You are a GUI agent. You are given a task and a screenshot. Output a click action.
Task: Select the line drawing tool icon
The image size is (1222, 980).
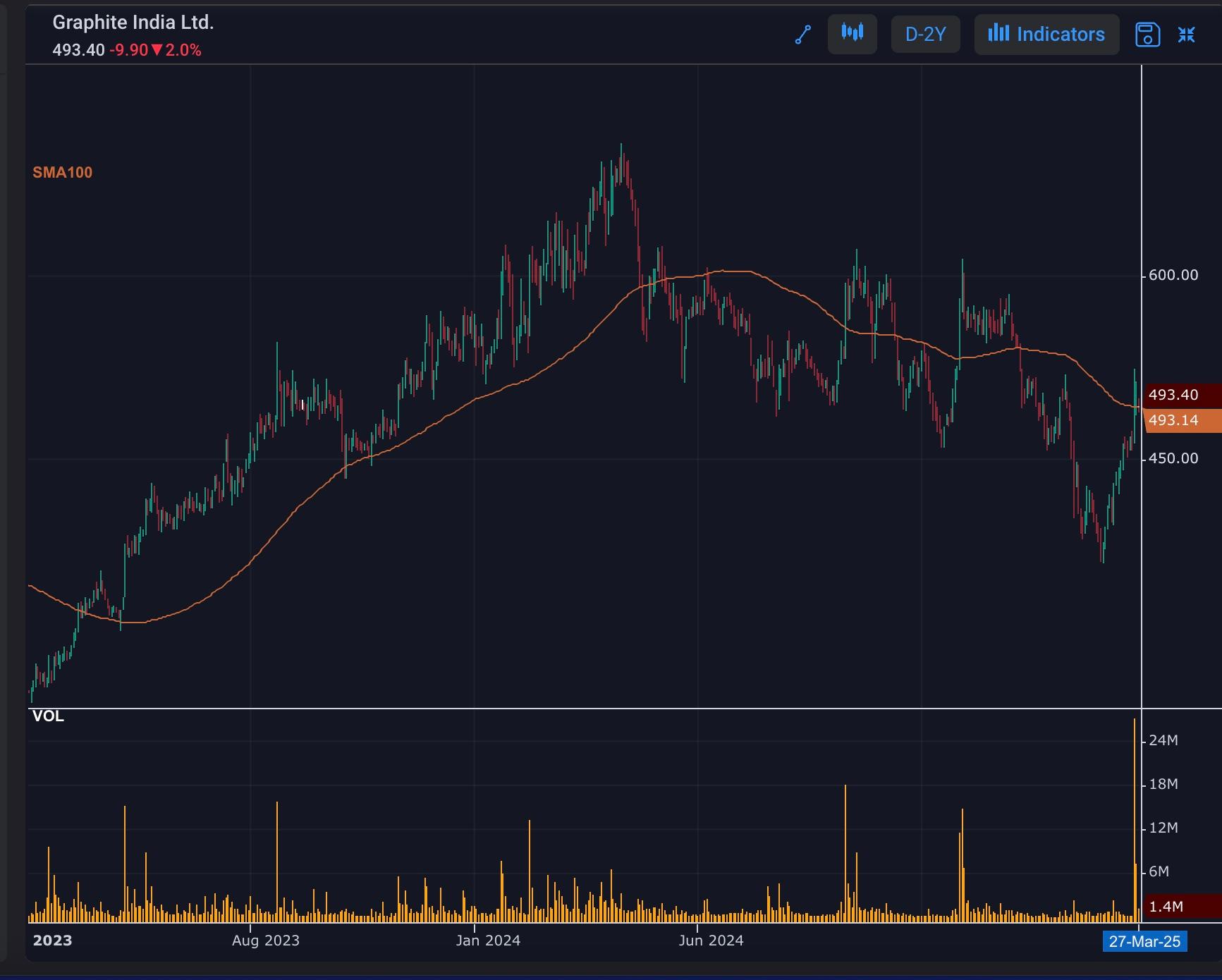[803, 35]
